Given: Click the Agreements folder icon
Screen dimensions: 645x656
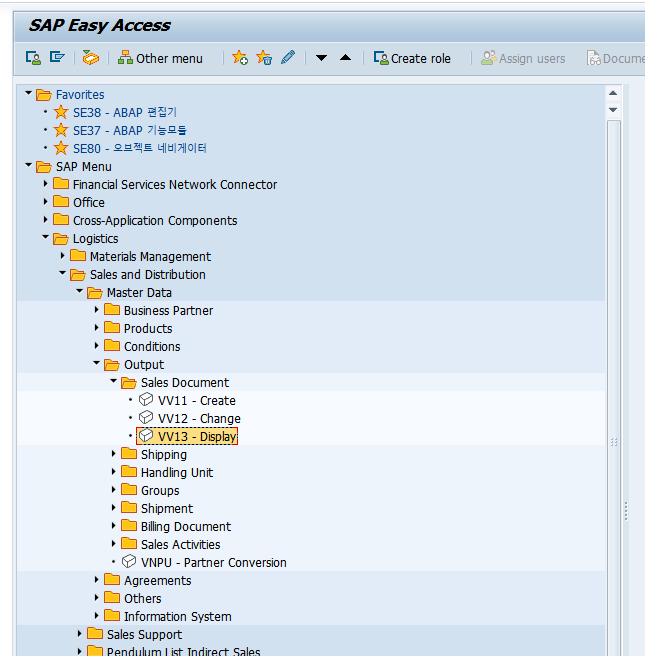Looking at the screenshot, I should (112, 579).
